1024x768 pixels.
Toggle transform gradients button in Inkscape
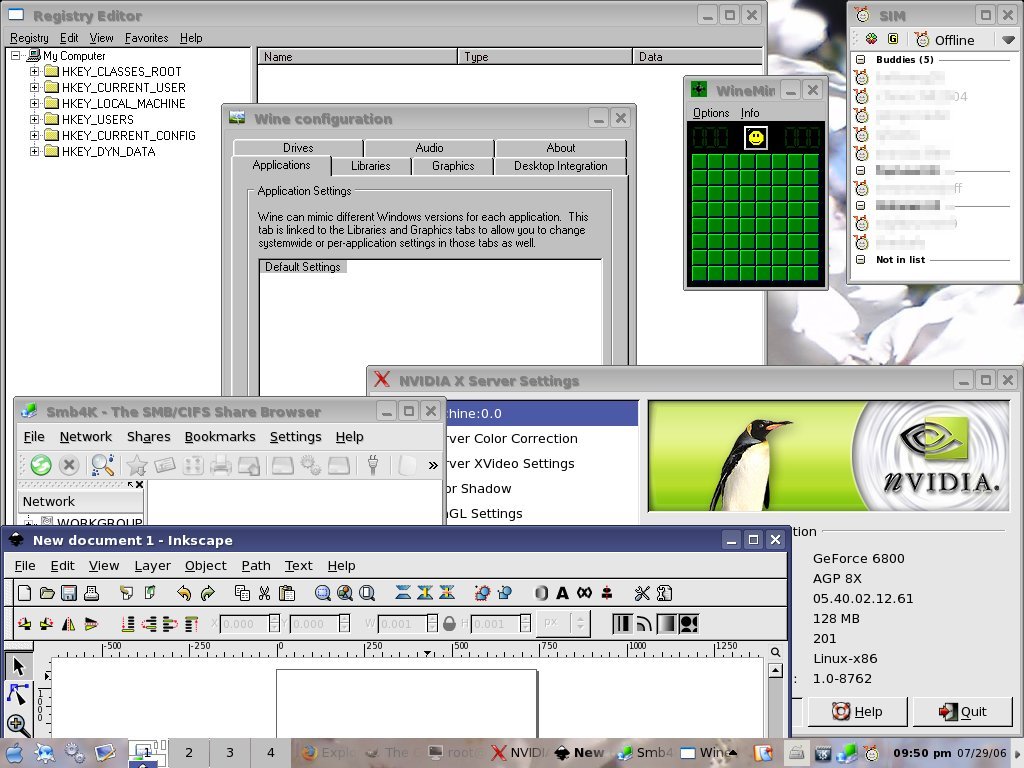click(x=666, y=624)
